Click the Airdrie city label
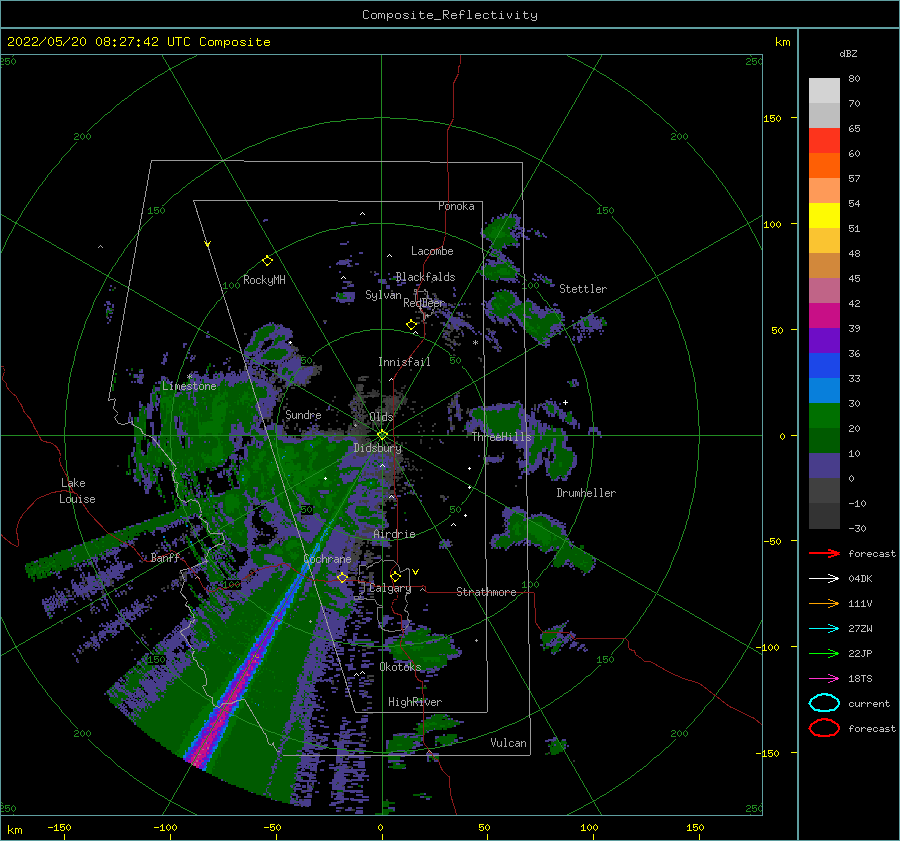Viewport: 900px width, 841px height. pos(394,534)
